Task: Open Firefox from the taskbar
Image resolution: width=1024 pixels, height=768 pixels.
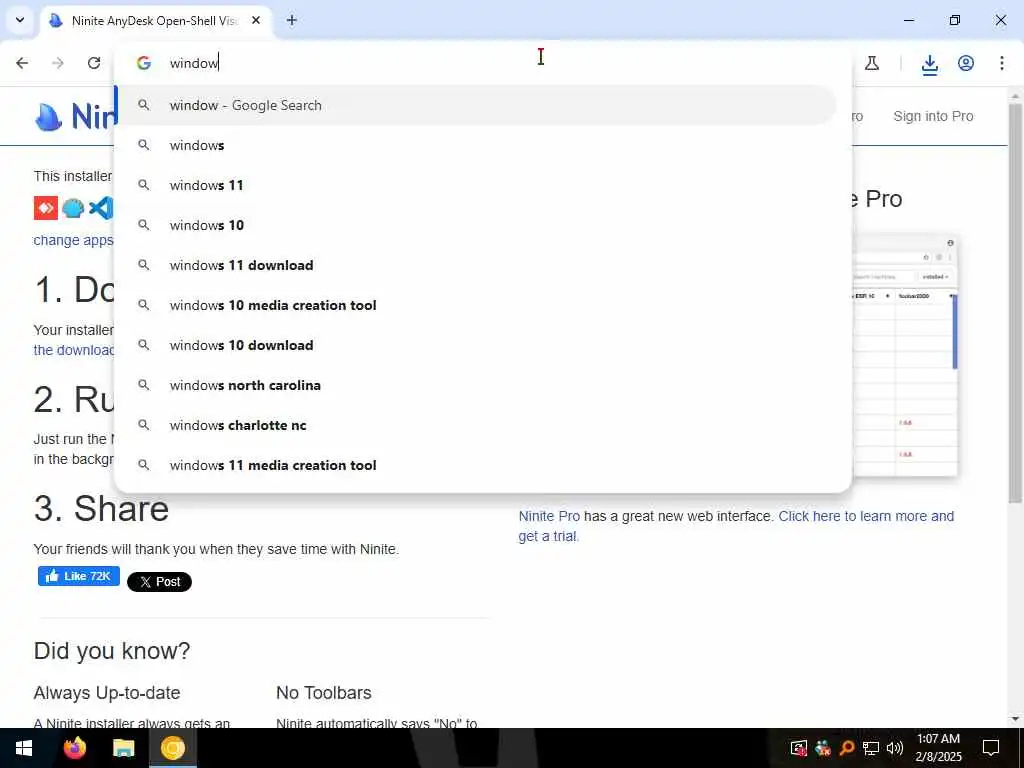Action: [x=74, y=748]
